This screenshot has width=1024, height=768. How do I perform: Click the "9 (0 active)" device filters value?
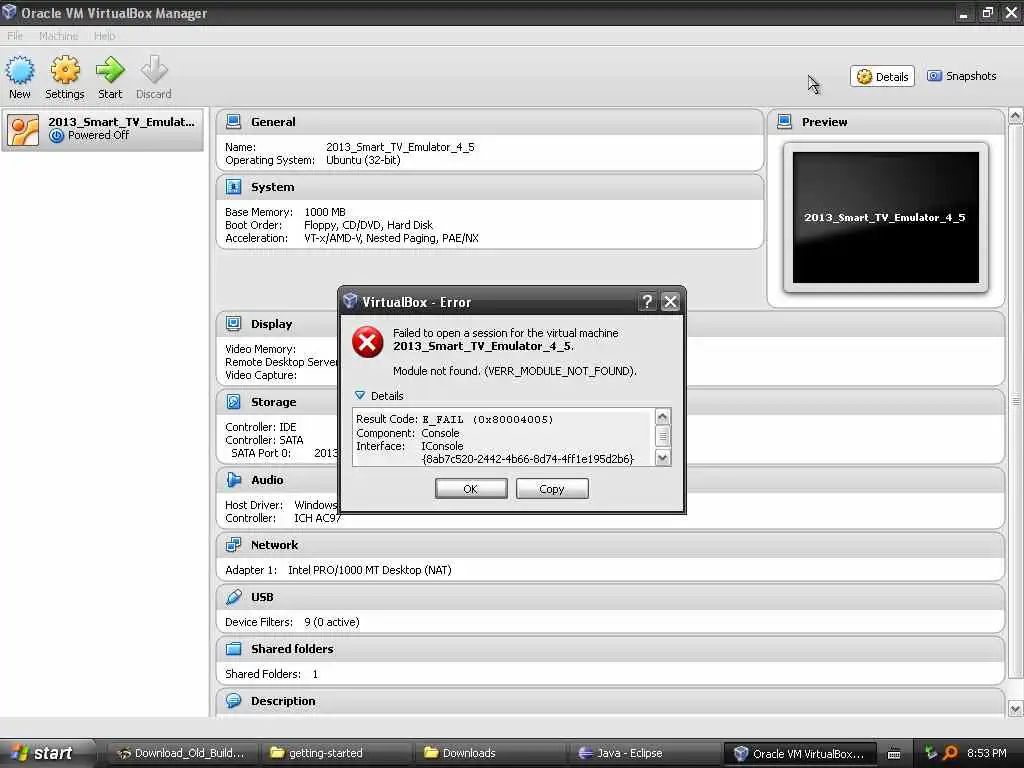pyautogui.click(x=332, y=622)
